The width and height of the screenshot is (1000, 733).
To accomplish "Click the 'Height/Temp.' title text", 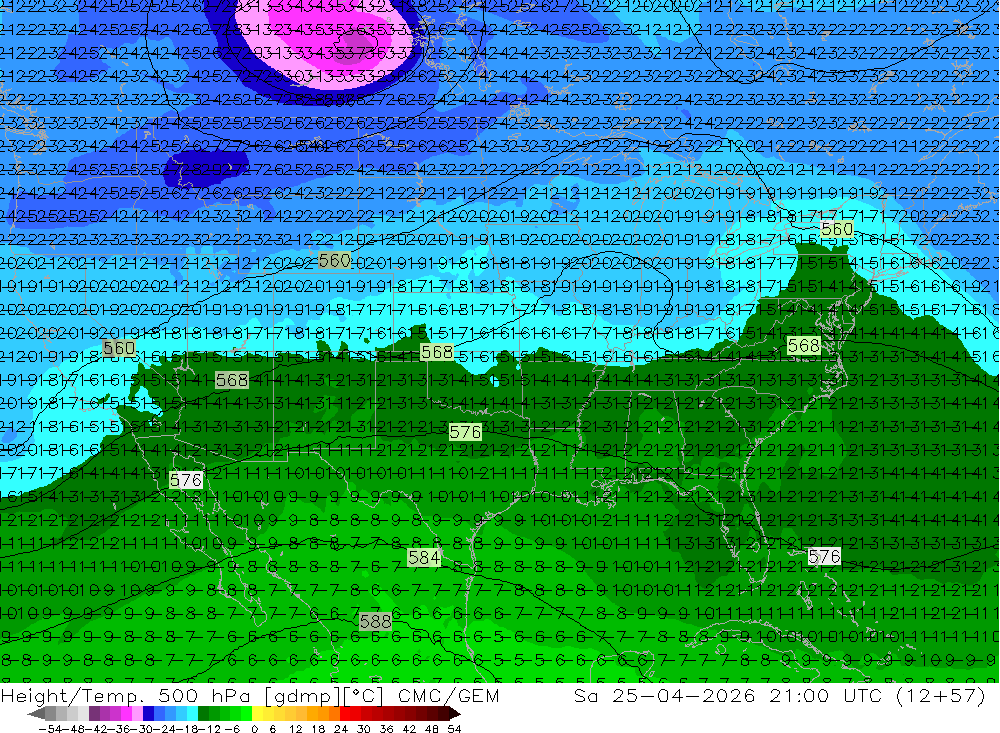I will pos(70,695).
